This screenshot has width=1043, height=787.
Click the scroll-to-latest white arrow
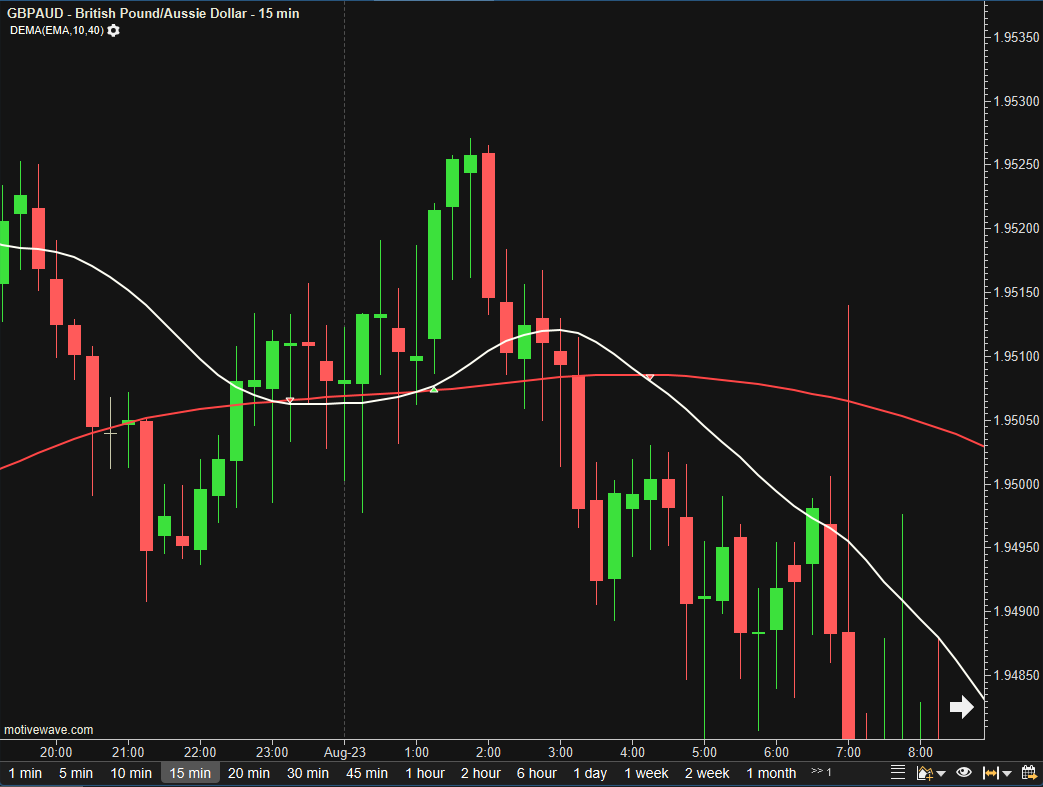coord(961,707)
